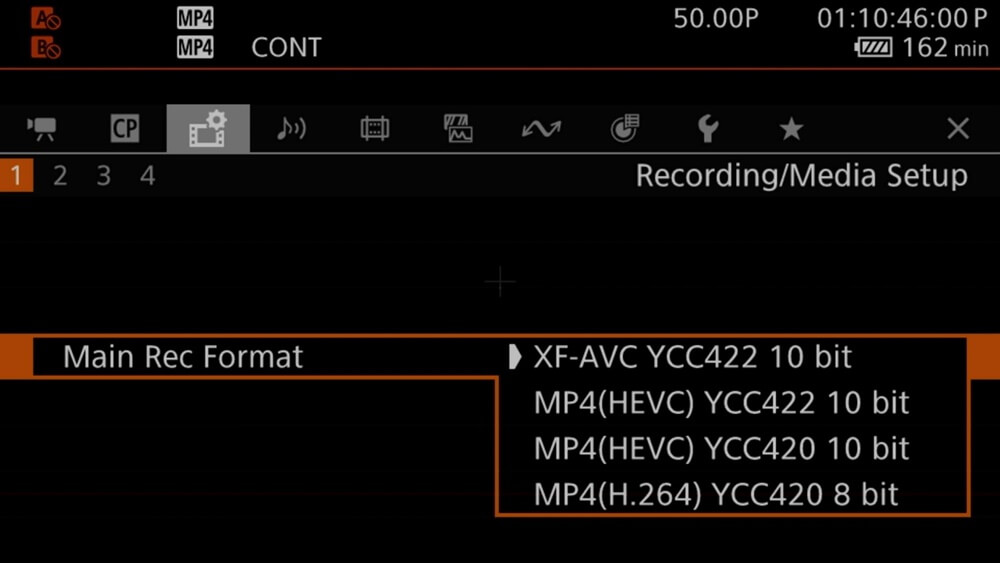Viewport: 1000px width, 563px height.
Task: Open the Assignable Buttons dial icon
Action: (x=624, y=129)
